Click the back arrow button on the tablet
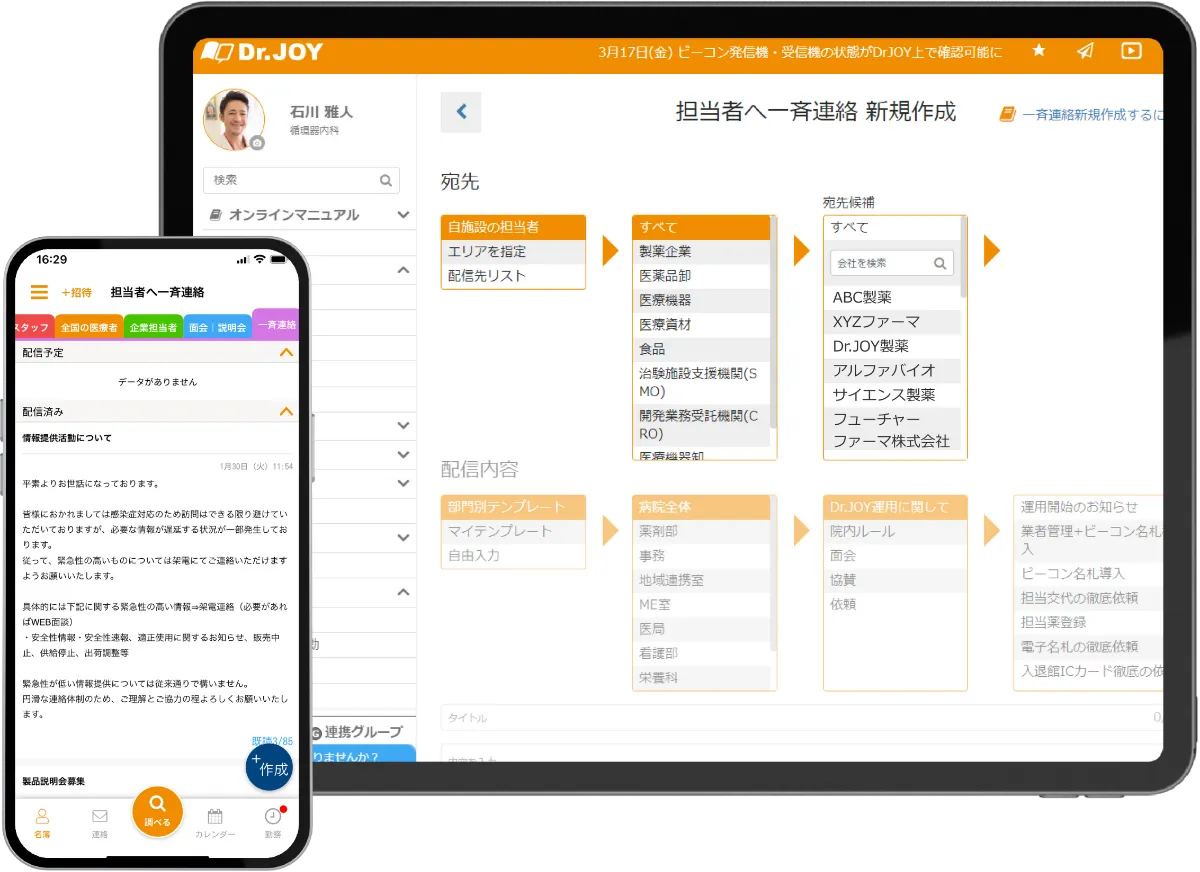The image size is (1200, 872). pos(461,112)
